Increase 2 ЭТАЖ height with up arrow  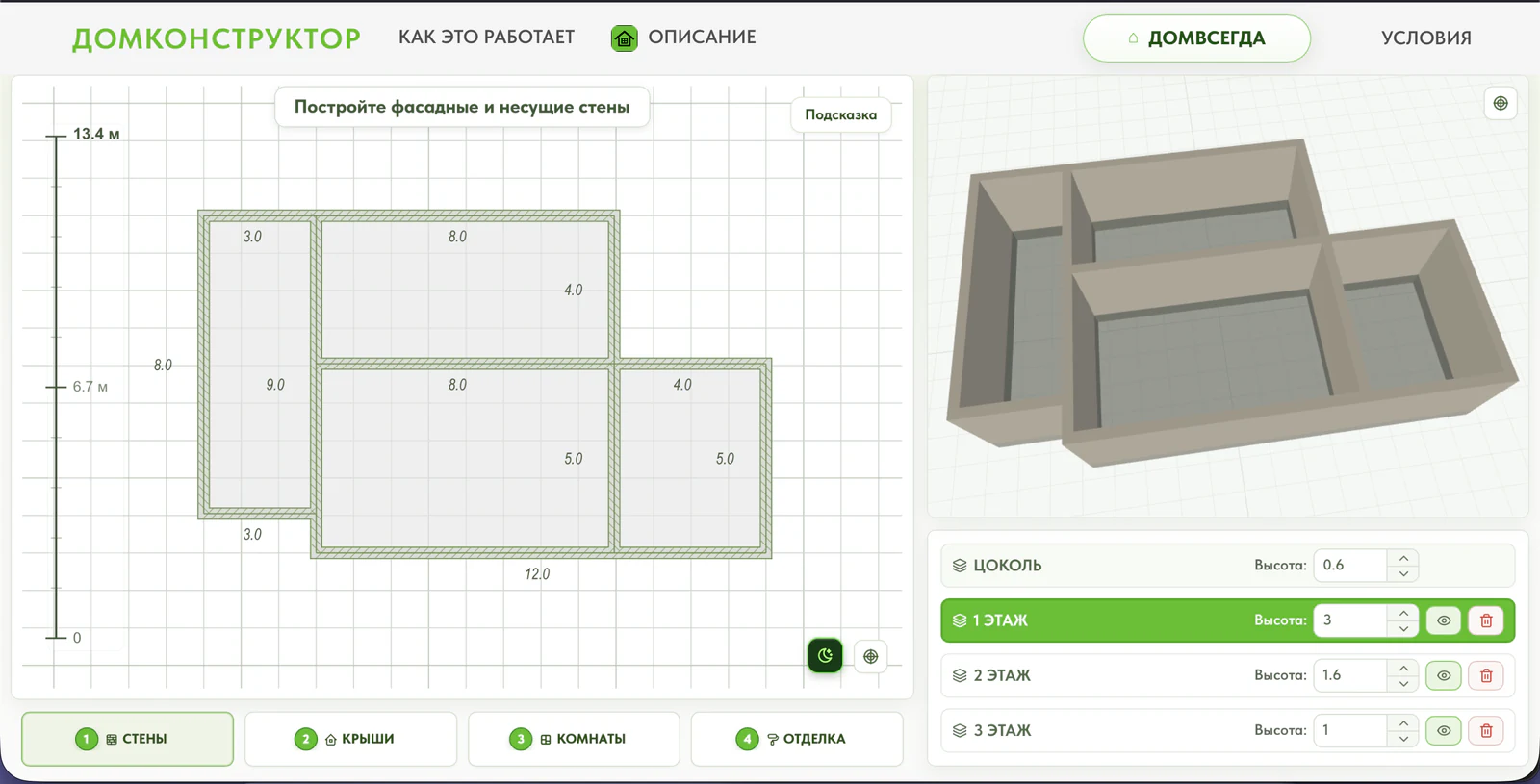tap(1403, 668)
